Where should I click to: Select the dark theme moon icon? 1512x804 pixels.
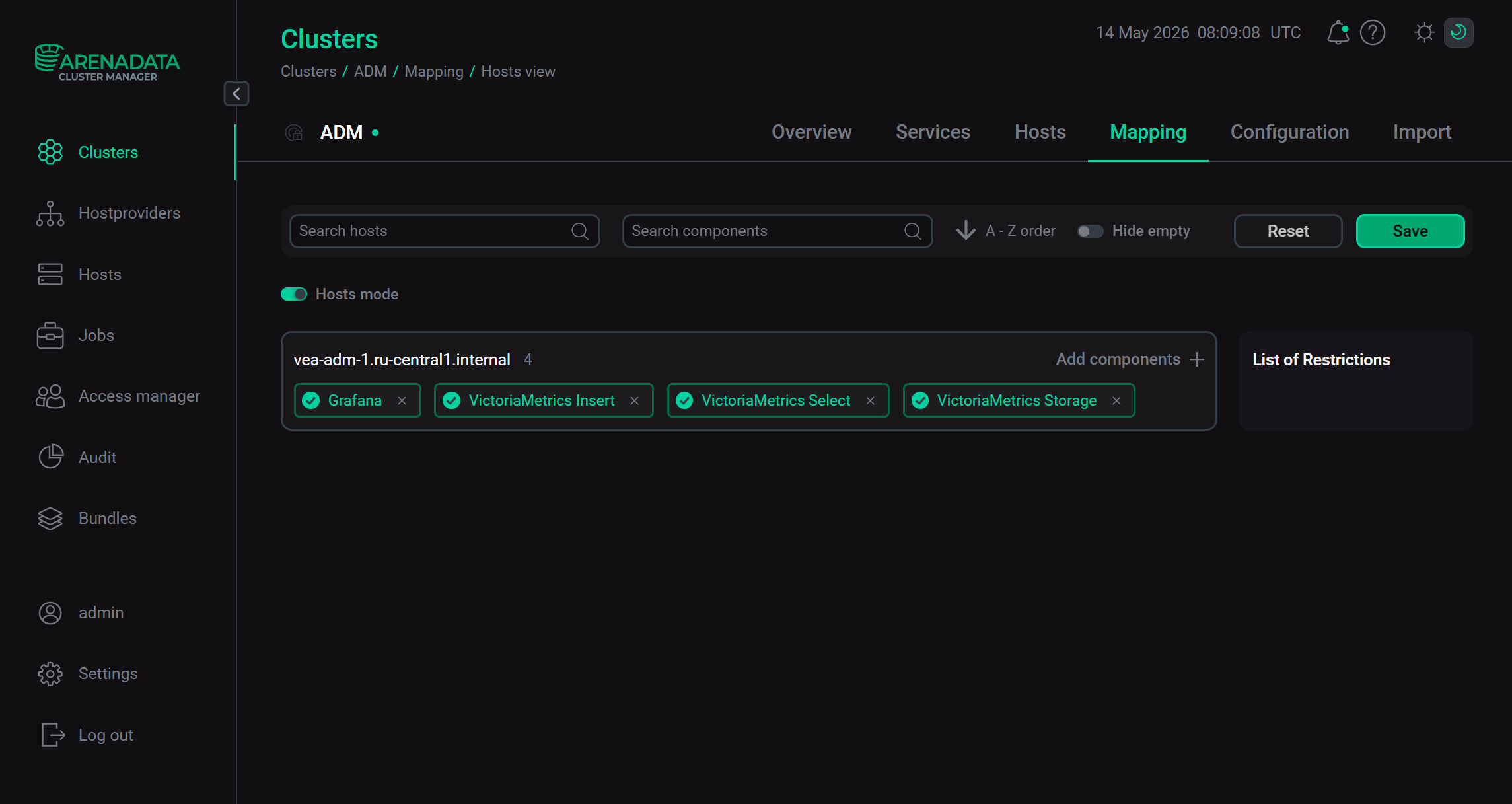click(x=1458, y=32)
